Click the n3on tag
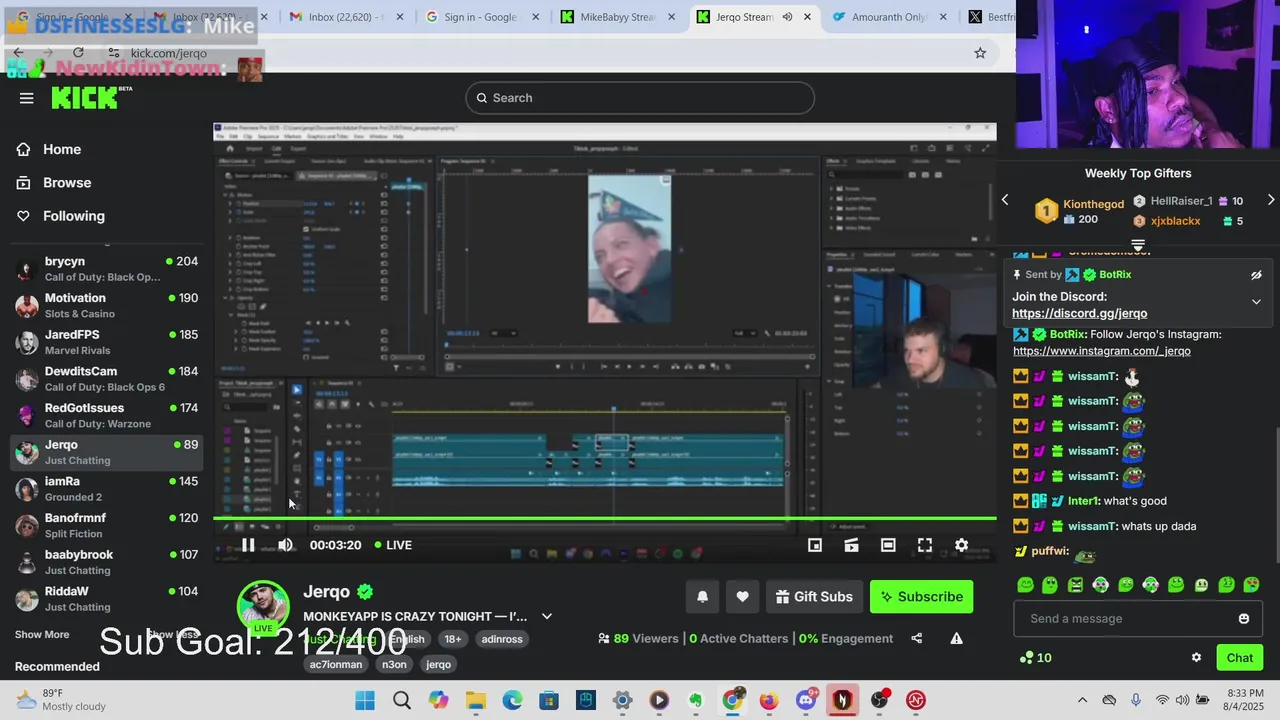 point(394,664)
